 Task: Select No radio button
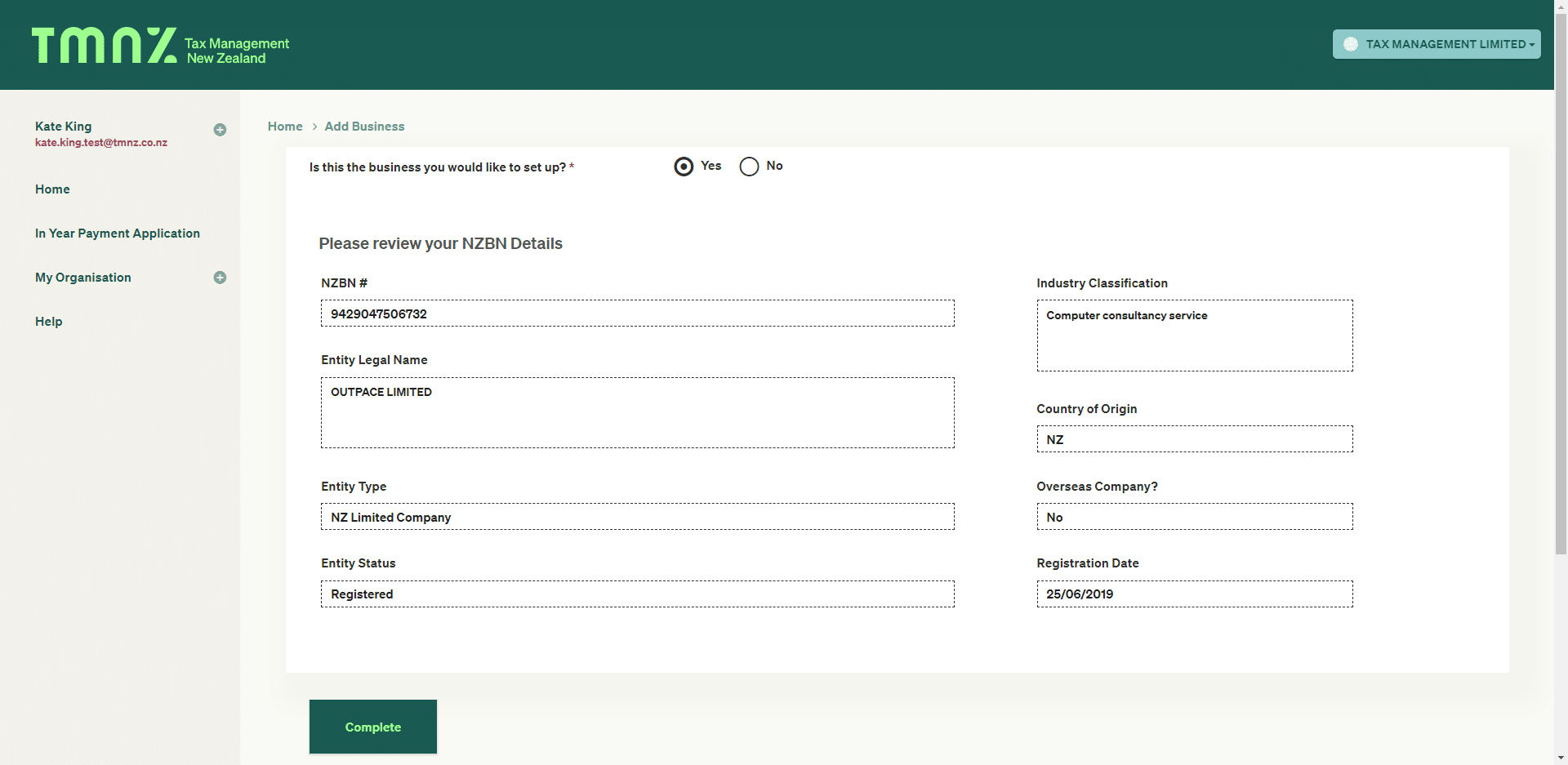pos(749,167)
